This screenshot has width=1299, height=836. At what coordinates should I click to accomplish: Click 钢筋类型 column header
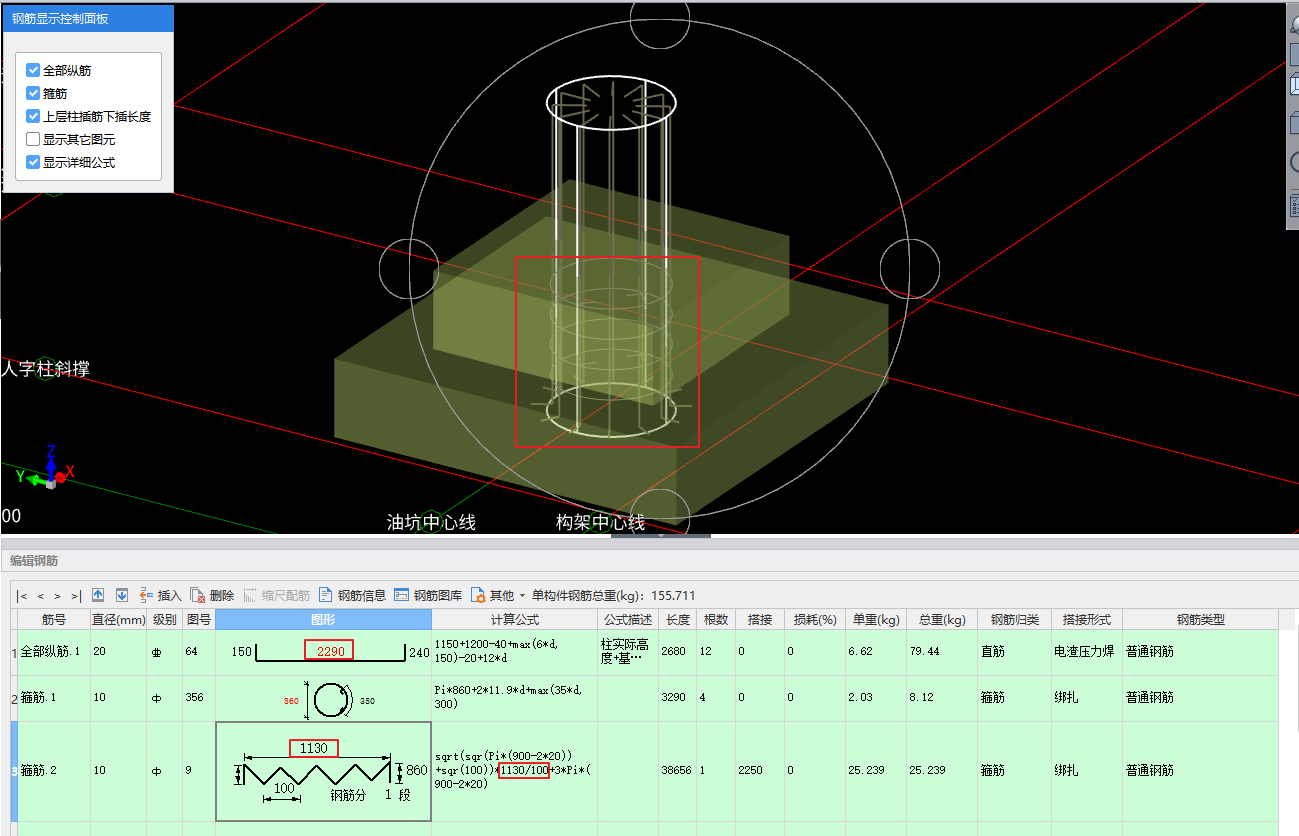tap(1200, 620)
